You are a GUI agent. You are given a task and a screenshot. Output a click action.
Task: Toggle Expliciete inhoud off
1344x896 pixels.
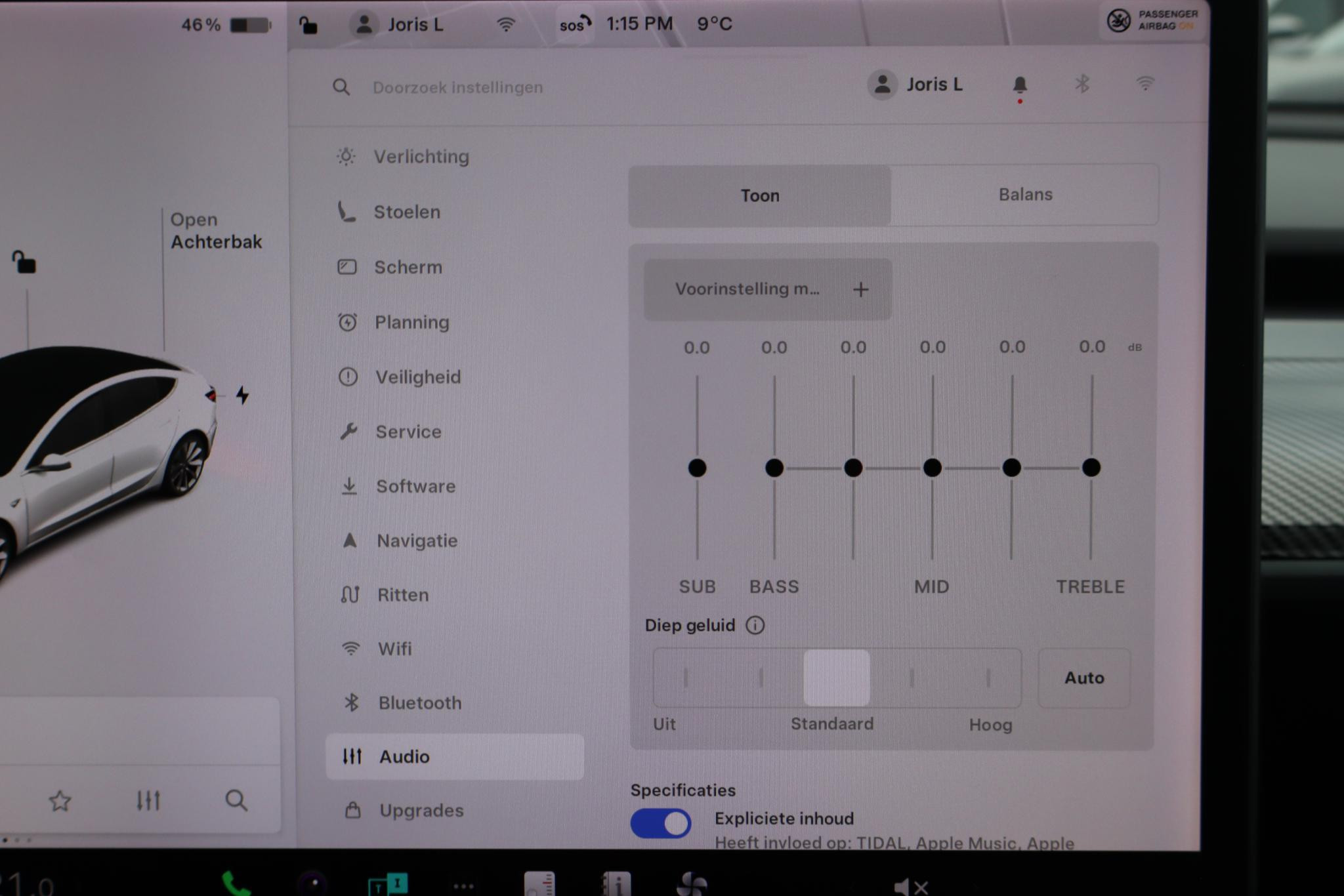coord(661,823)
